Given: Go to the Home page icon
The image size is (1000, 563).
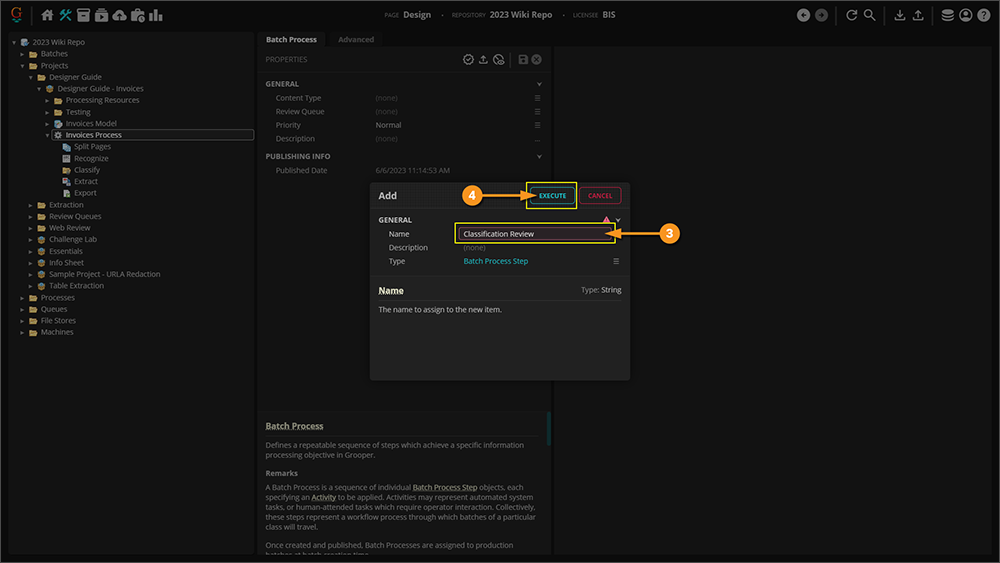Looking at the screenshot, I should point(47,15).
